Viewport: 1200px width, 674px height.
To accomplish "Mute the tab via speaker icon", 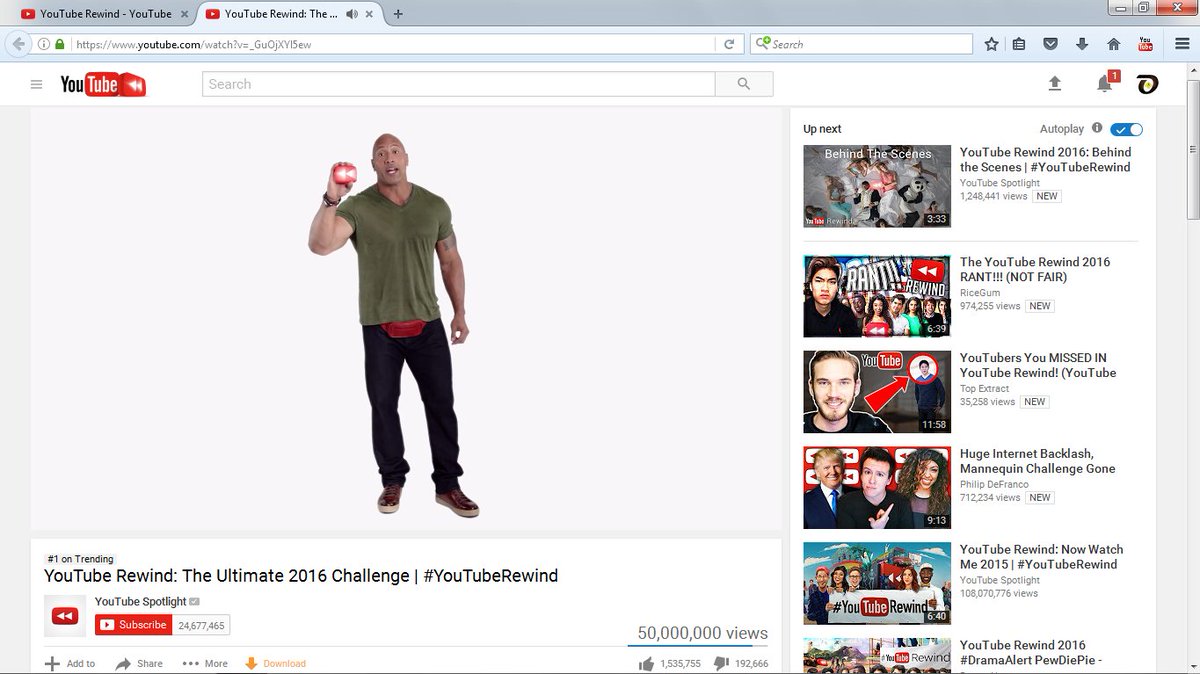I will click(351, 14).
